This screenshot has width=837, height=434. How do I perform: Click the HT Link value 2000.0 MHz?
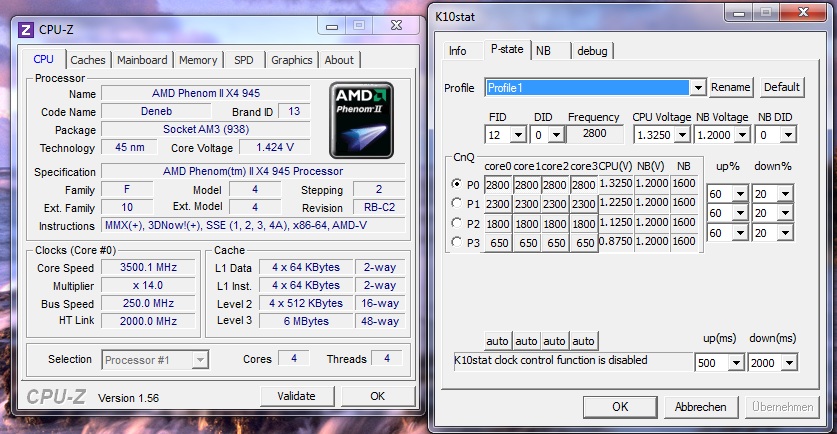point(148,321)
